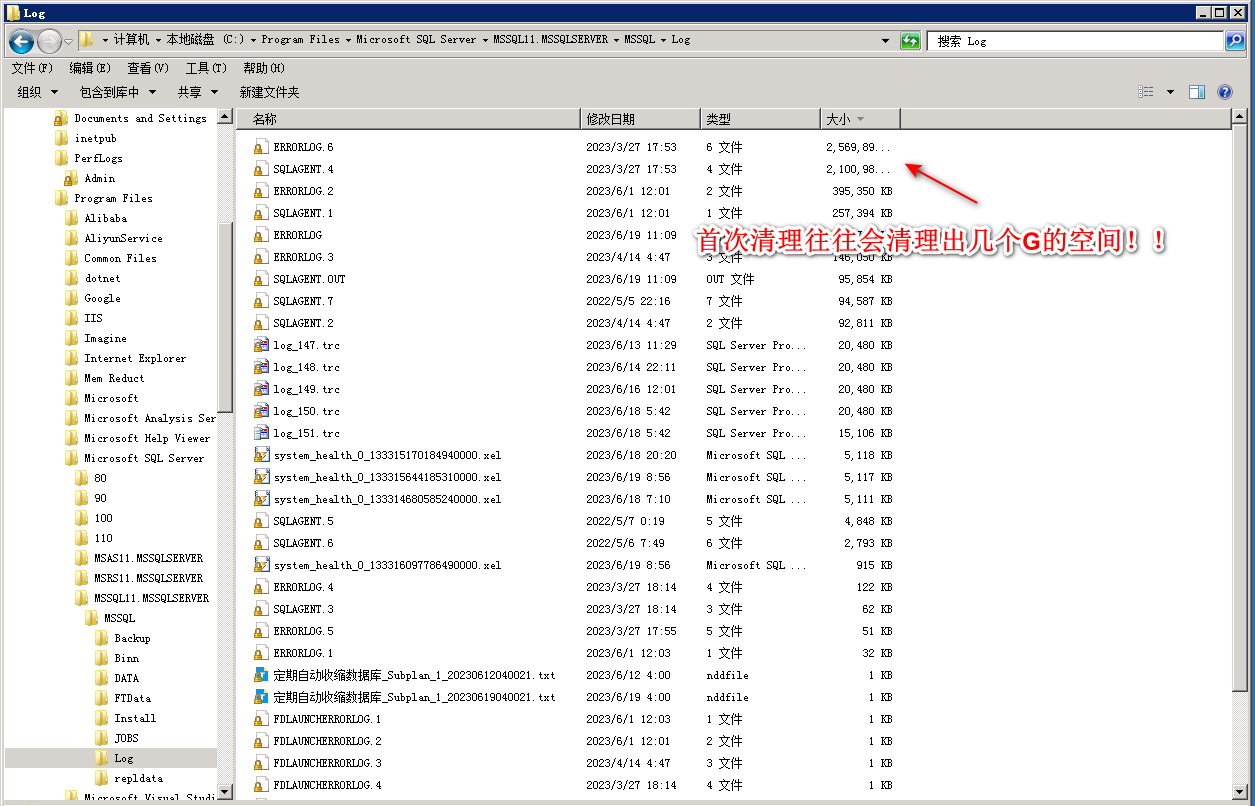Click the 新建文件夹 button
This screenshot has width=1255, height=806.
[269, 92]
